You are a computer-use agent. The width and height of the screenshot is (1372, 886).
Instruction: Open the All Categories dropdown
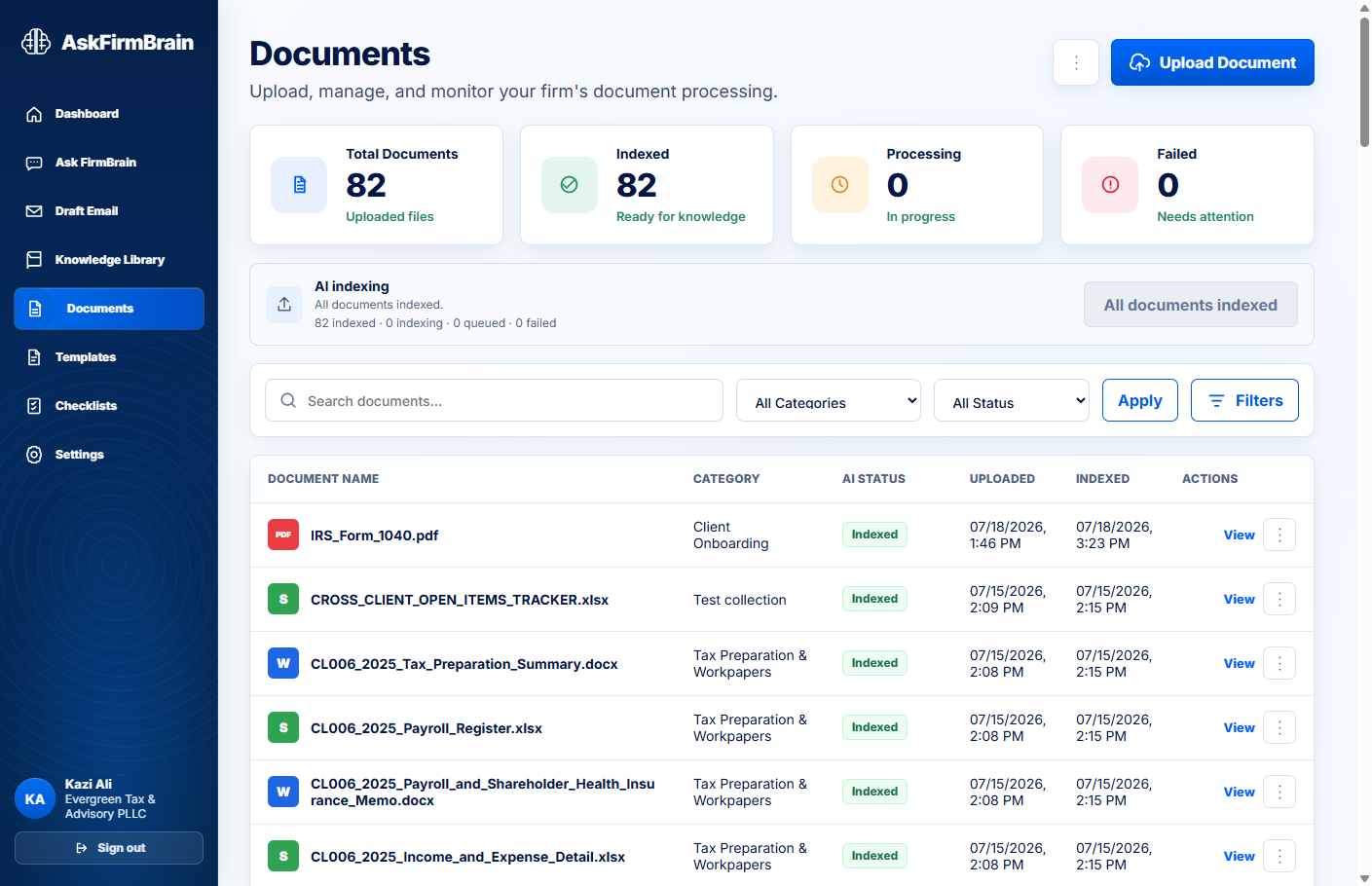829,400
